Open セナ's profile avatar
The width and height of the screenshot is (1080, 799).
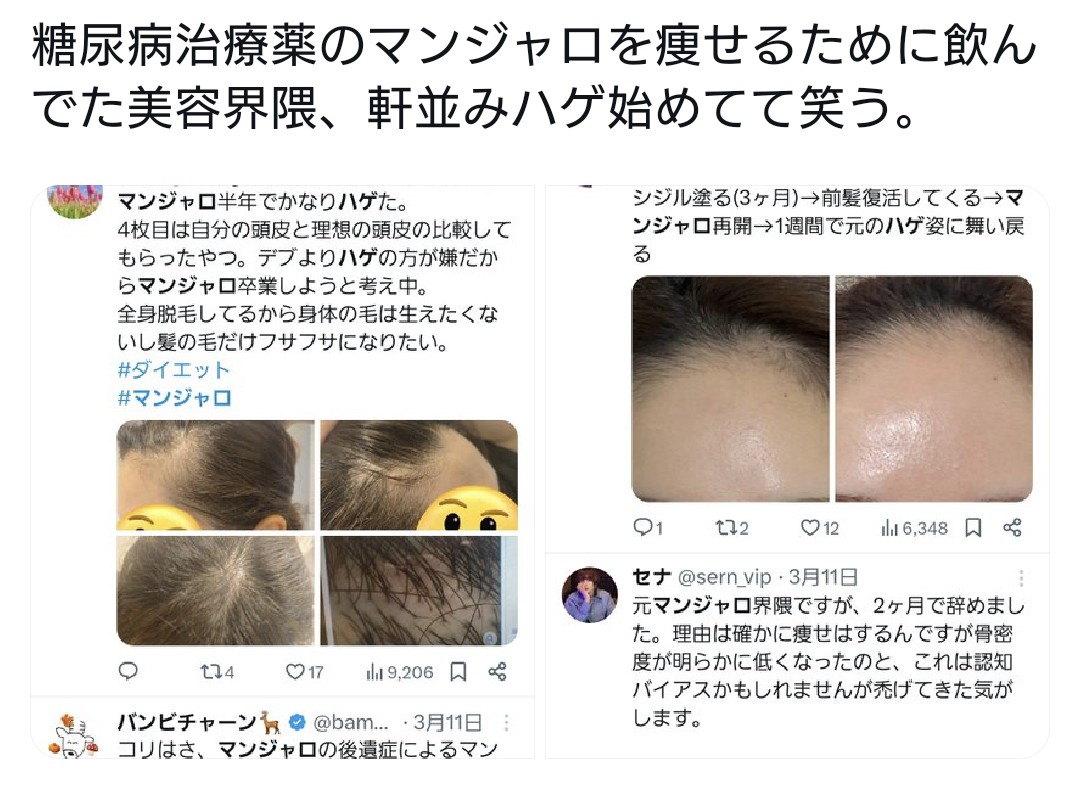pos(590,594)
